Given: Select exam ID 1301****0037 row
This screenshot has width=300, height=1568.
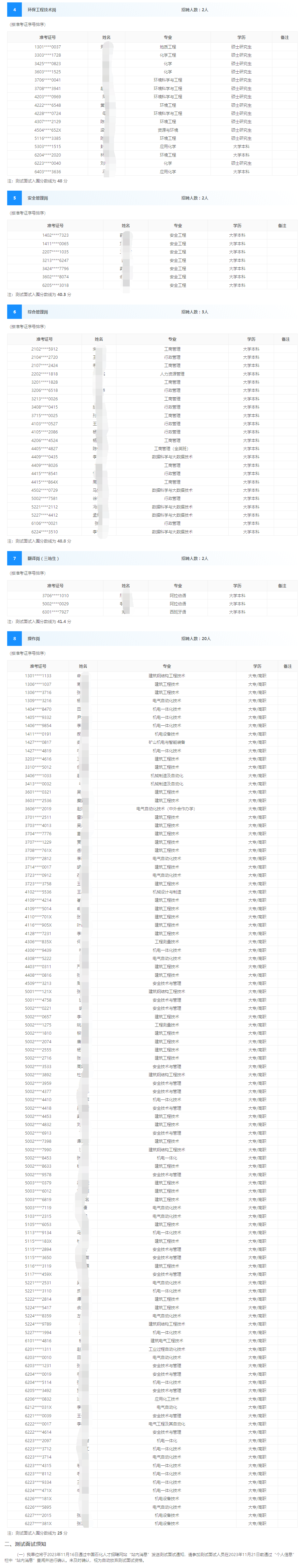Looking at the screenshot, I should [47, 47].
